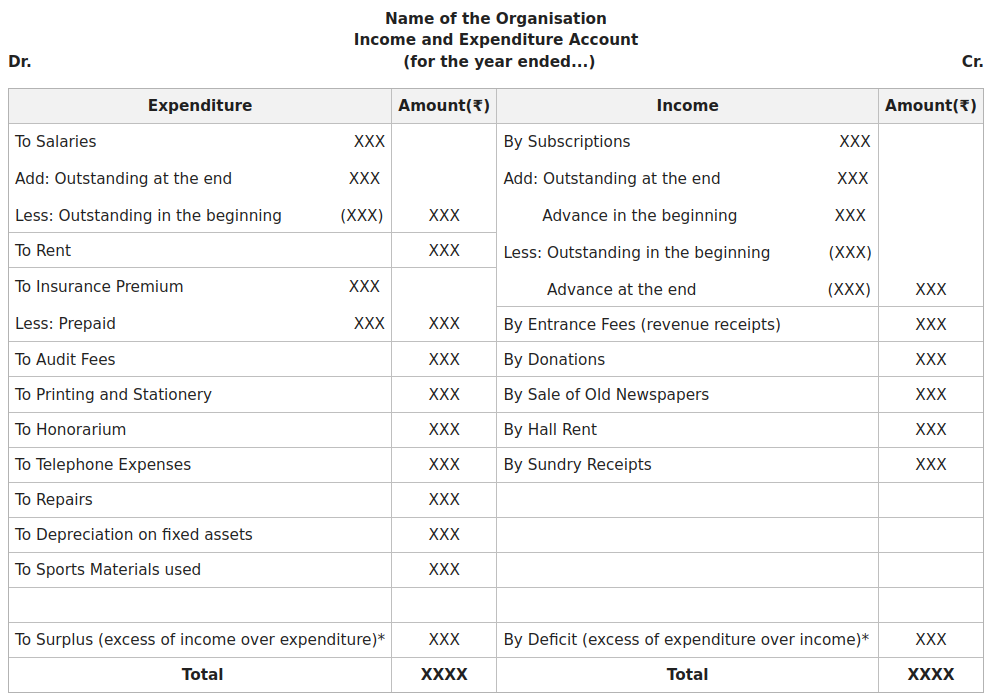Select the 'To Insurance Premium' entry
This screenshot has width=990, height=699.
click(x=99, y=287)
